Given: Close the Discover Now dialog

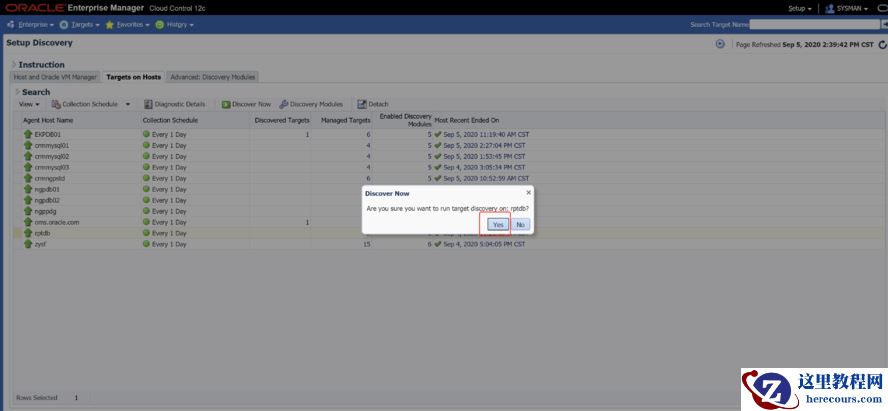Looking at the screenshot, I should coord(528,192).
